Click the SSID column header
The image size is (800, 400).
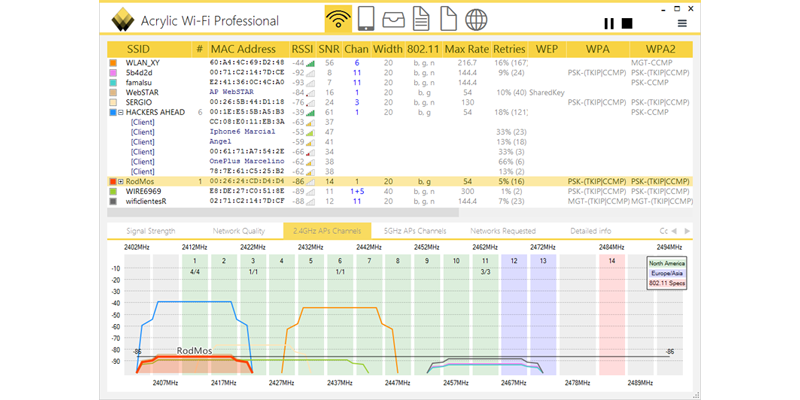point(143,48)
